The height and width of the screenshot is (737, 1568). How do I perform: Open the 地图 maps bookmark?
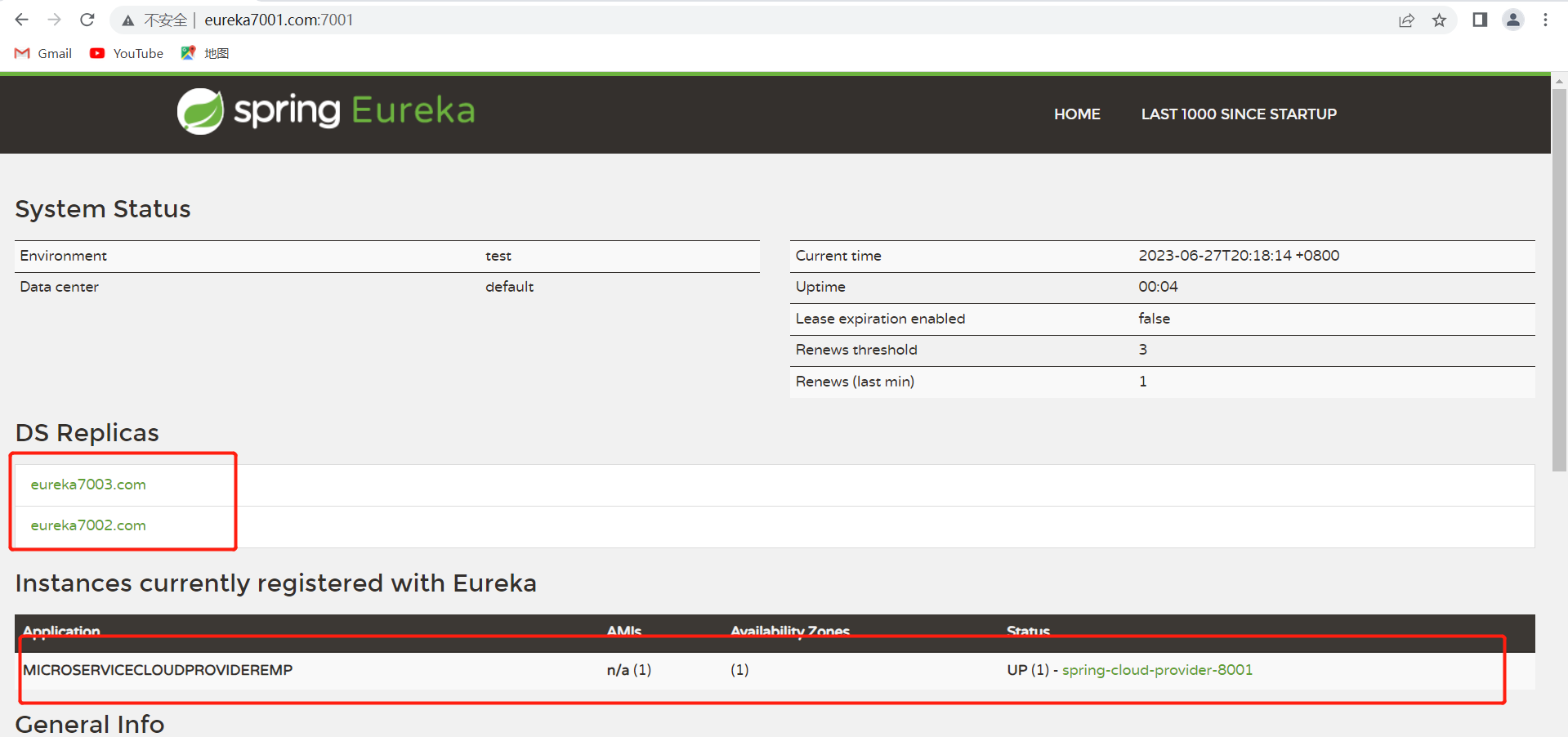[x=205, y=53]
